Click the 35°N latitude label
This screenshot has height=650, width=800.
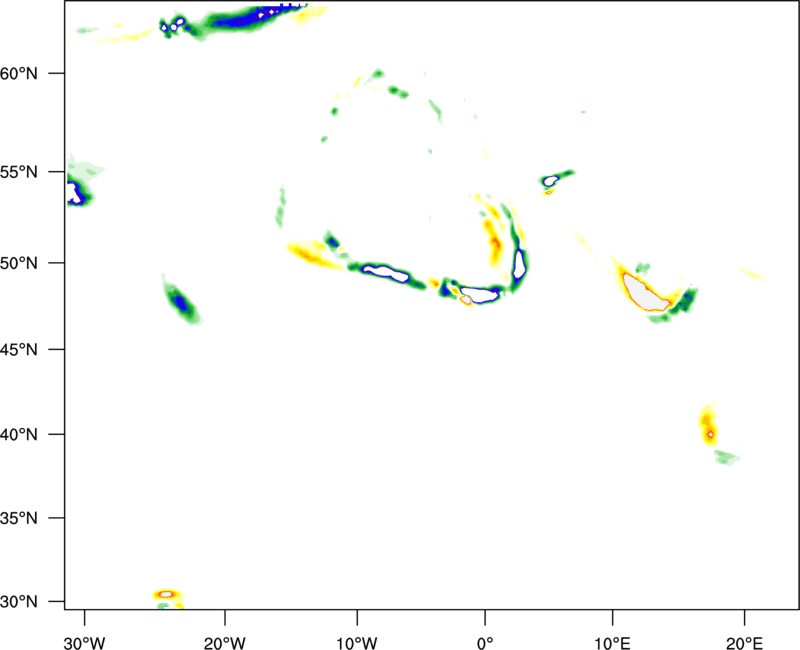18,518
